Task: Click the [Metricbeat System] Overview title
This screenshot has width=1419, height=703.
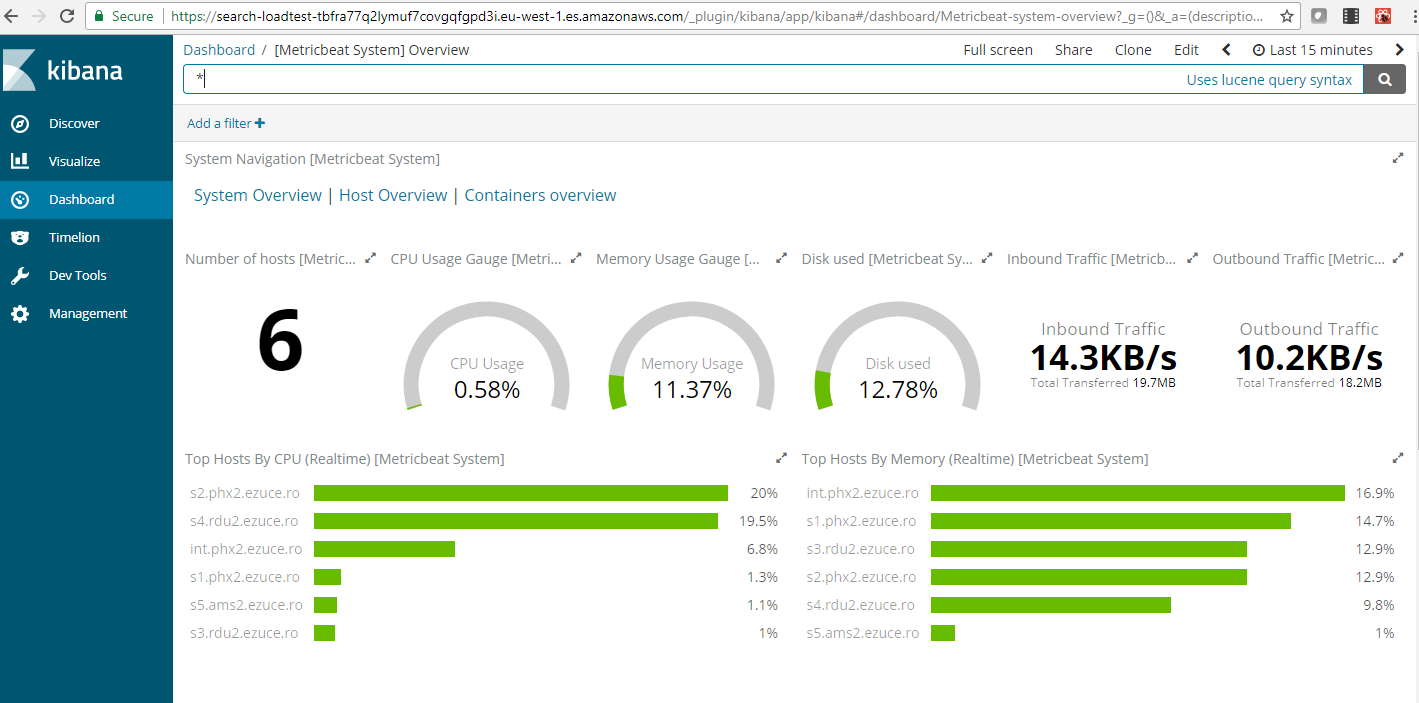Action: click(372, 50)
